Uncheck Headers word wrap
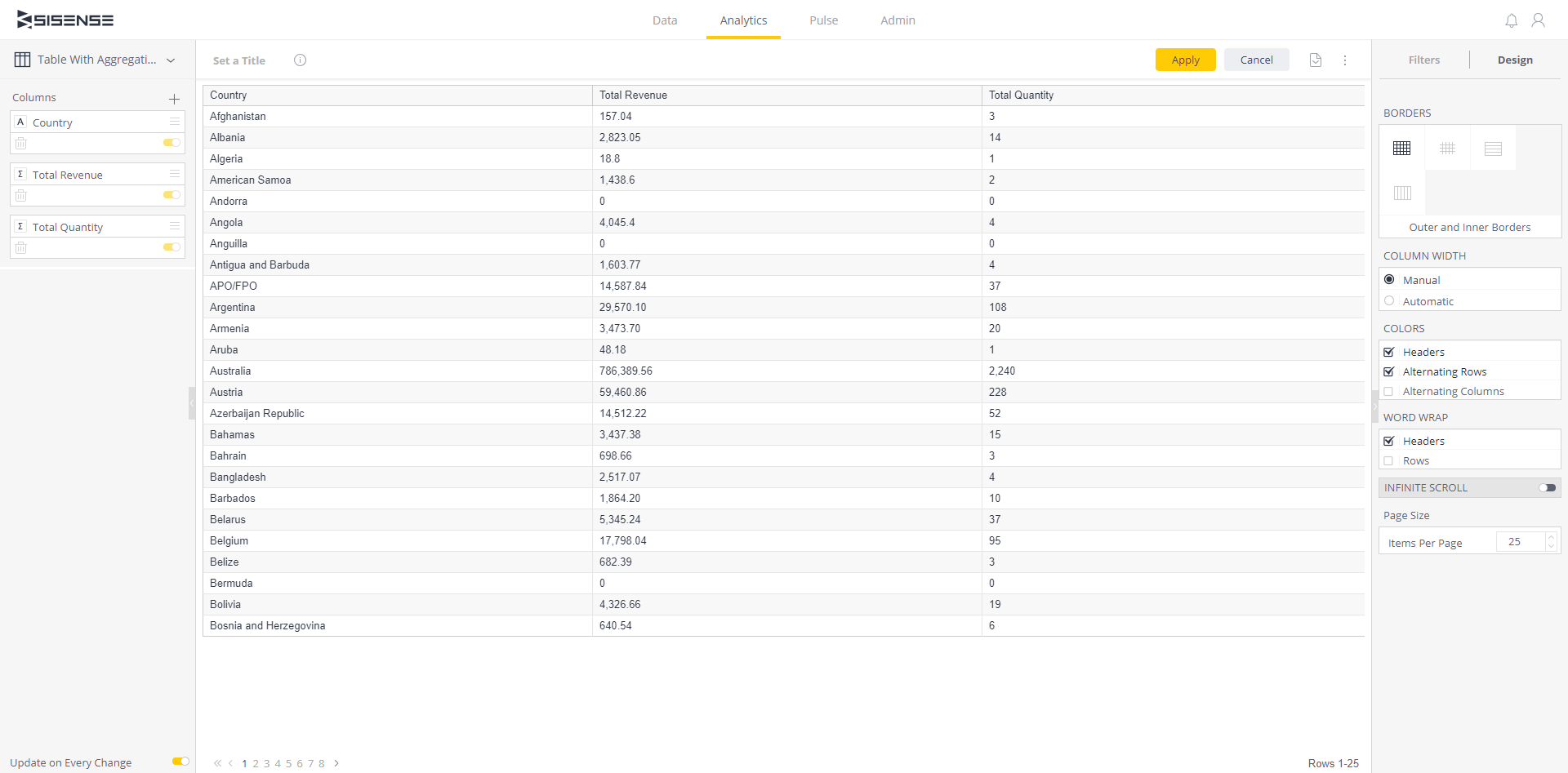This screenshot has width=1568, height=773. 1390,441
